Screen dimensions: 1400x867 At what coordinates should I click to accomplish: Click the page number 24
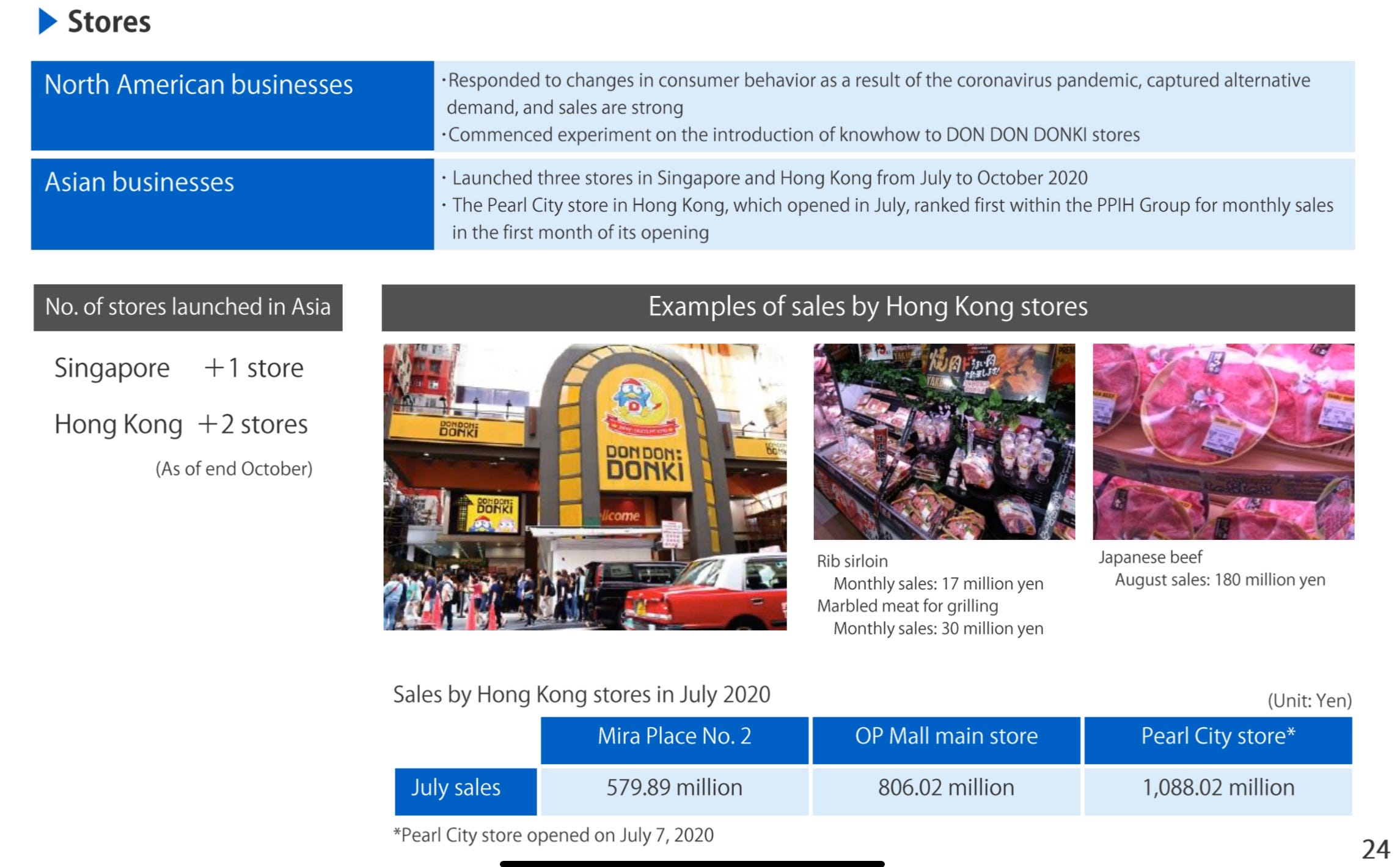(x=1376, y=850)
